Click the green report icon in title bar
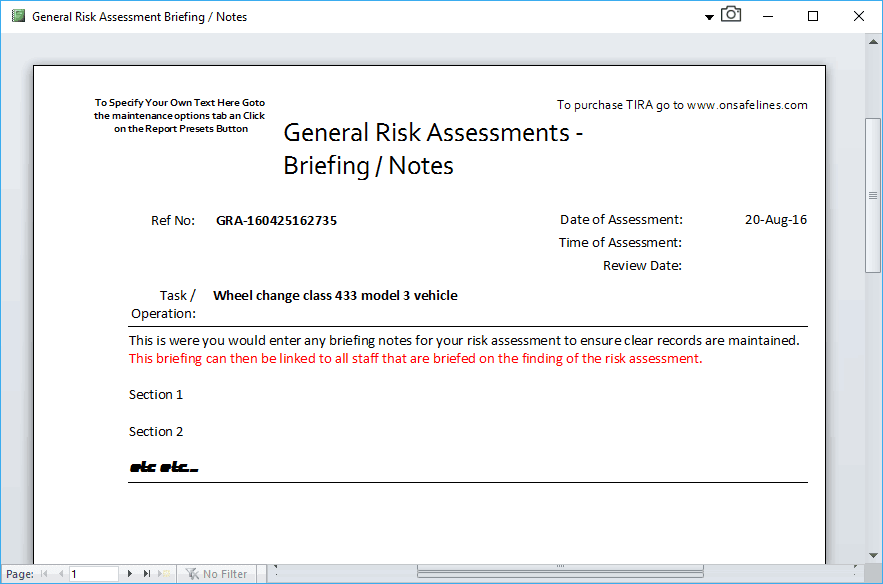The width and height of the screenshot is (883, 584). pyautogui.click(x=19, y=16)
